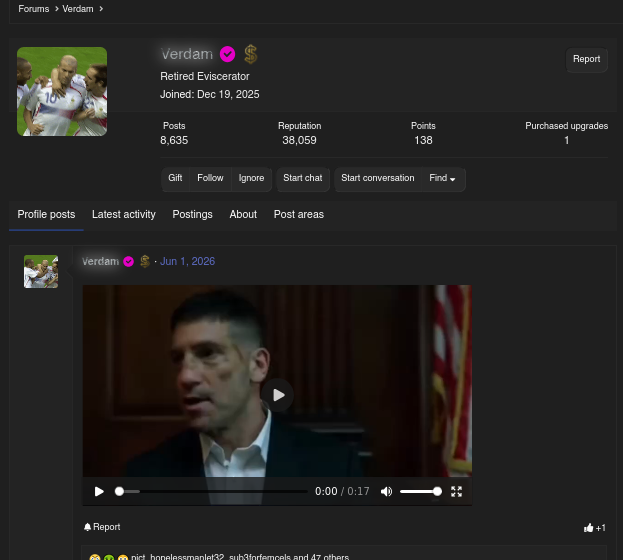Screen dimensions: 623x560
Task: Click the bell Report link under the video
Action: (102, 527)
